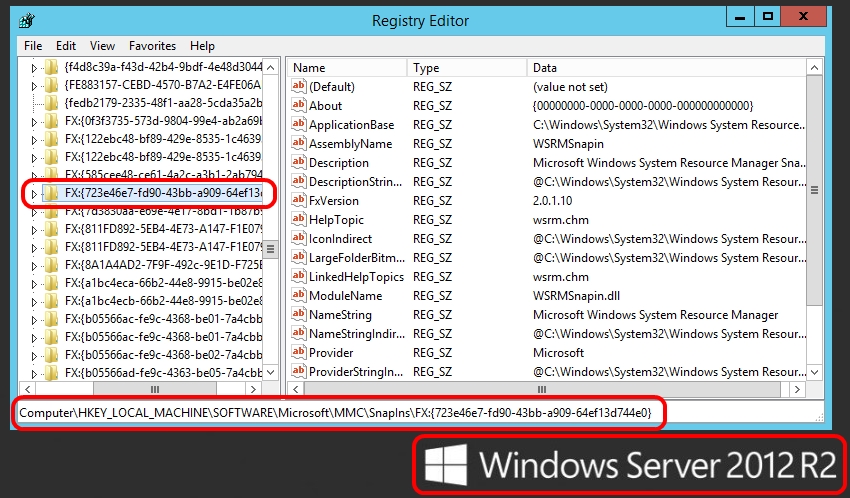Click folder icon of FX:{a1bc4ecb key

[x=51, y=301]
